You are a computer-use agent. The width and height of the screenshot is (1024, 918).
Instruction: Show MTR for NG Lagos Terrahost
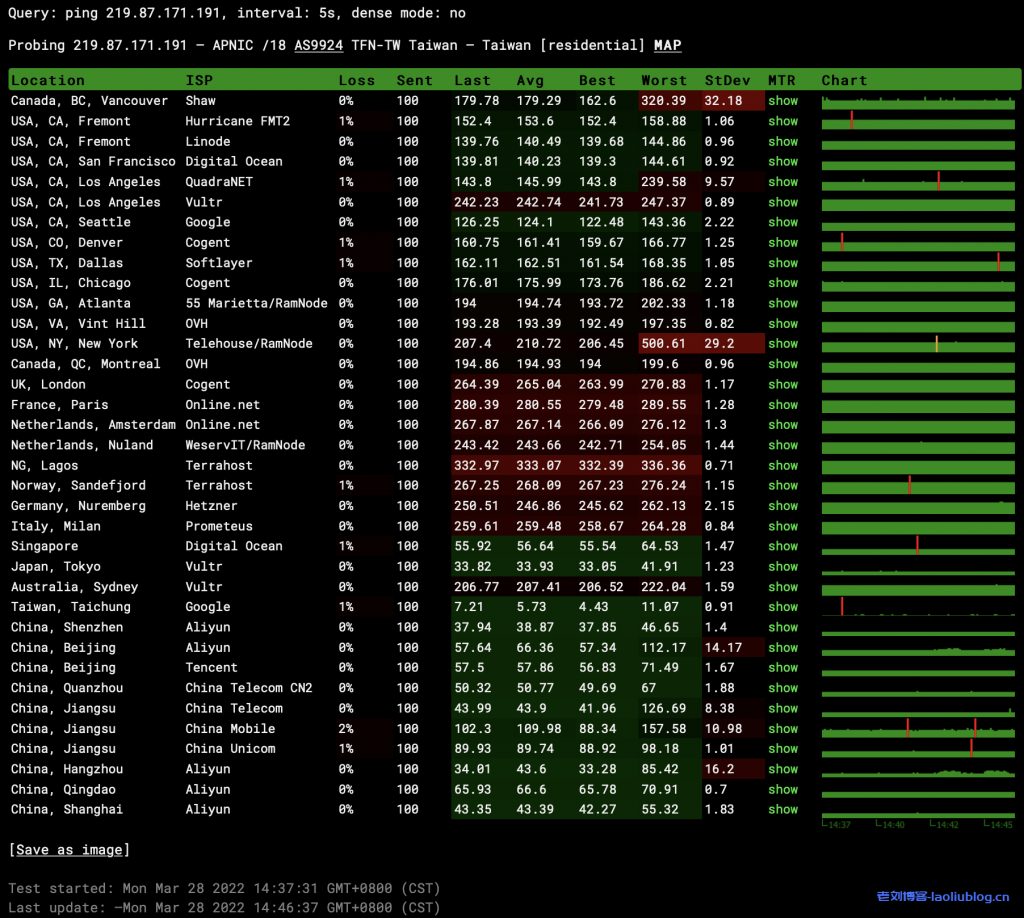click(x=783, y=466)
